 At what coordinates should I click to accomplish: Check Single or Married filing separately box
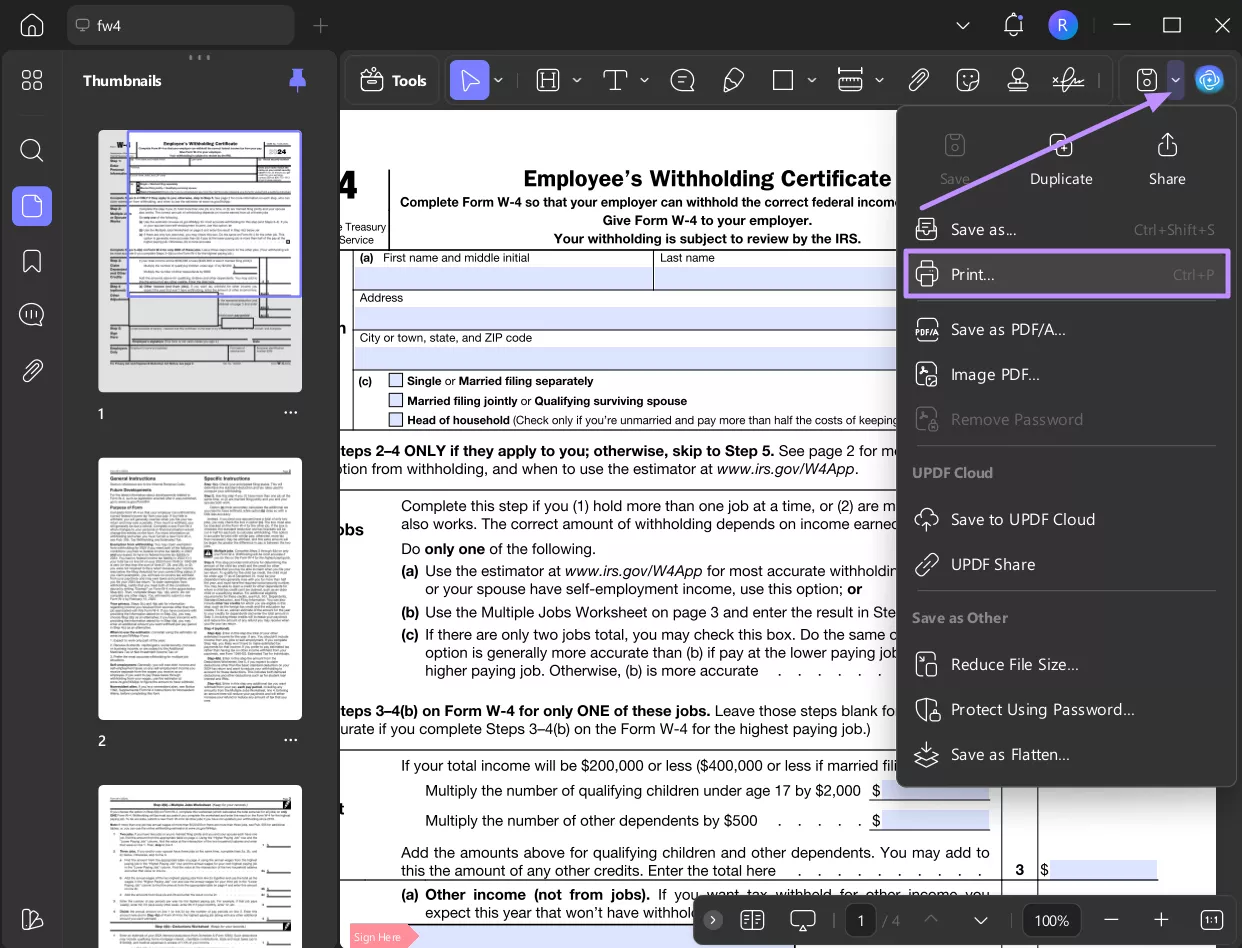[396, 381]
